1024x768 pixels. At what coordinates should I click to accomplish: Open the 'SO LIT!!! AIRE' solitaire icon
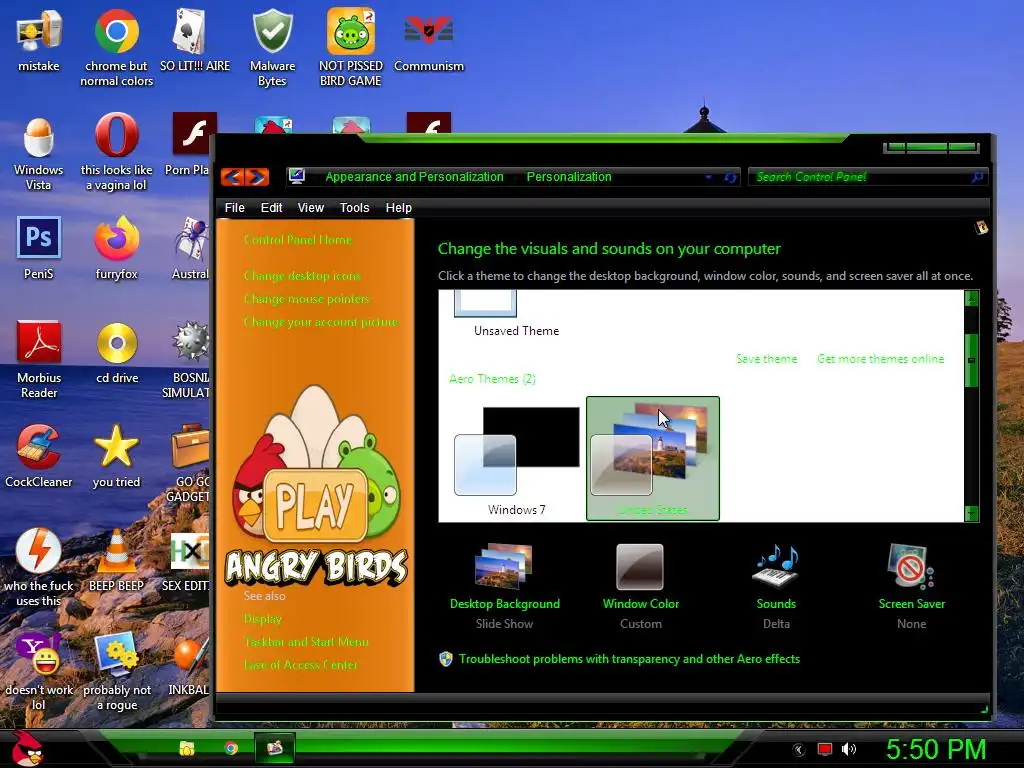click(195, 40)
